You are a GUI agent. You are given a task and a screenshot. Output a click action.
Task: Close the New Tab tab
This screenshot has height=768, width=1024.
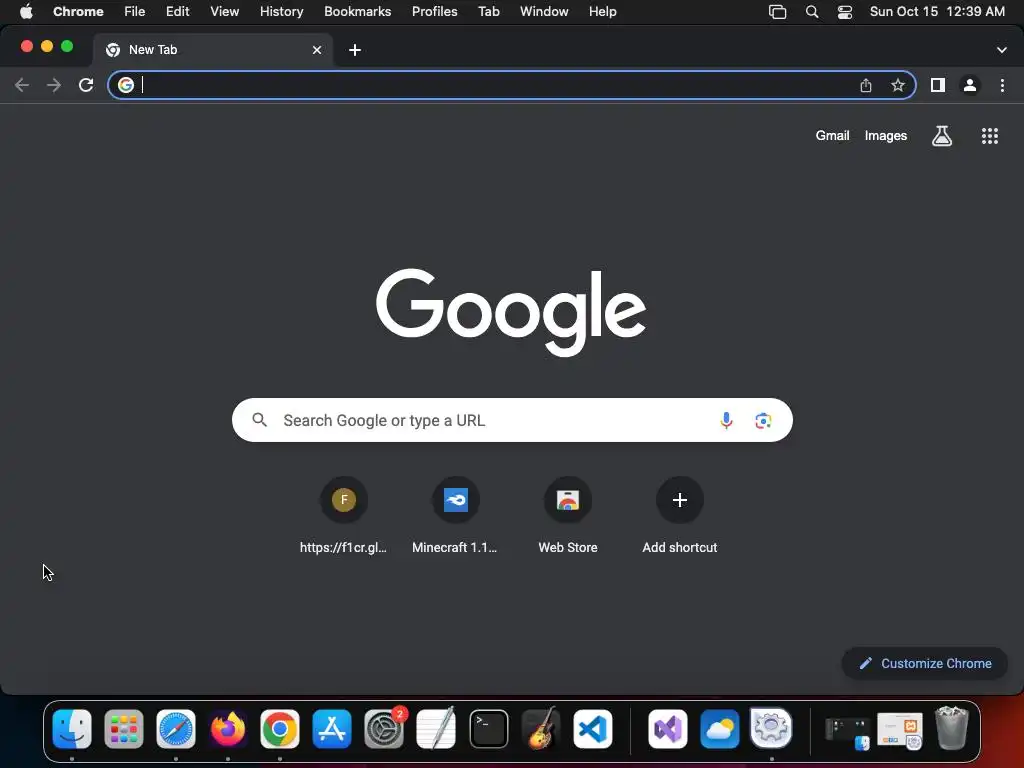coord(317,50)
